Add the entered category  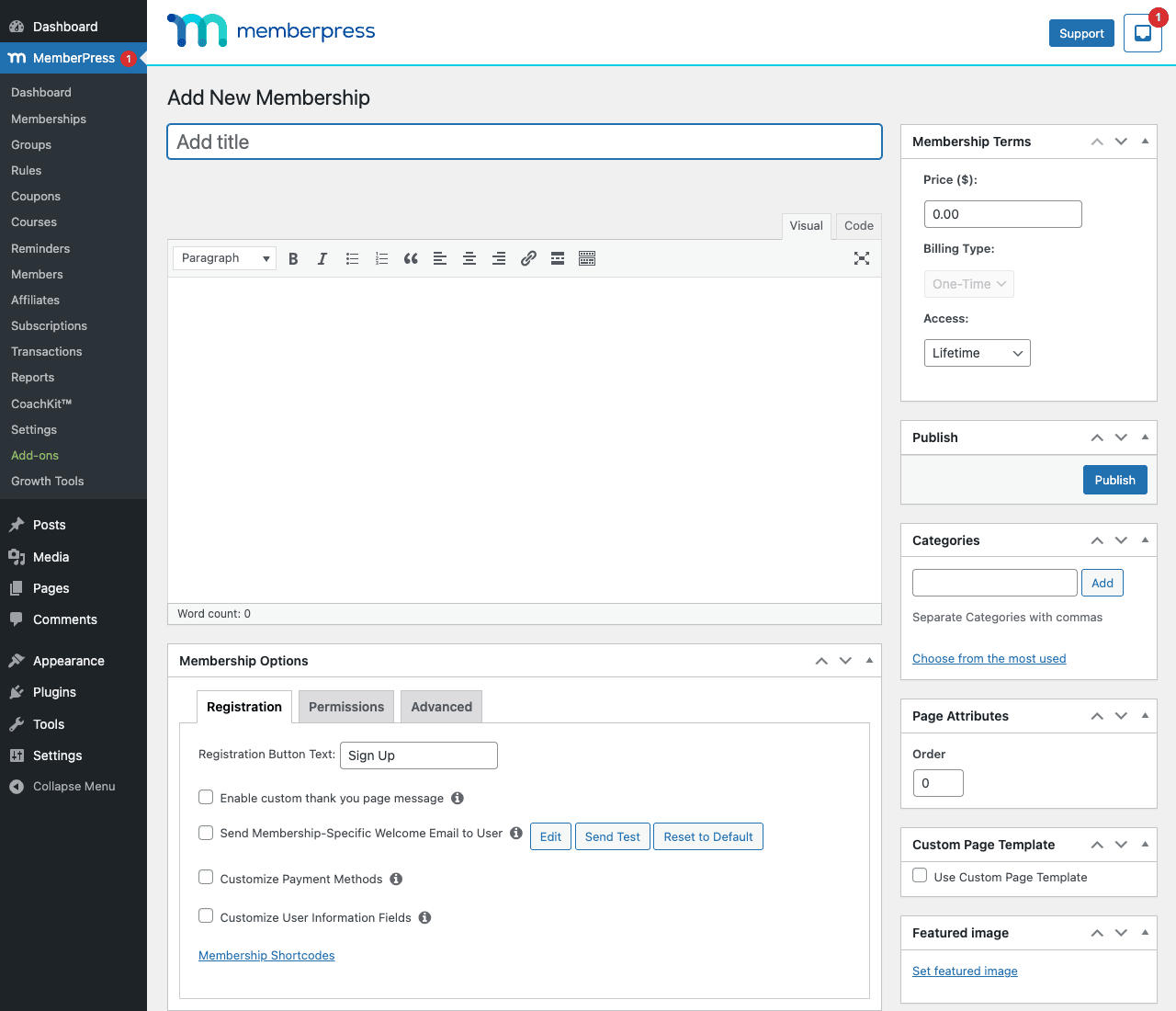1102,583
